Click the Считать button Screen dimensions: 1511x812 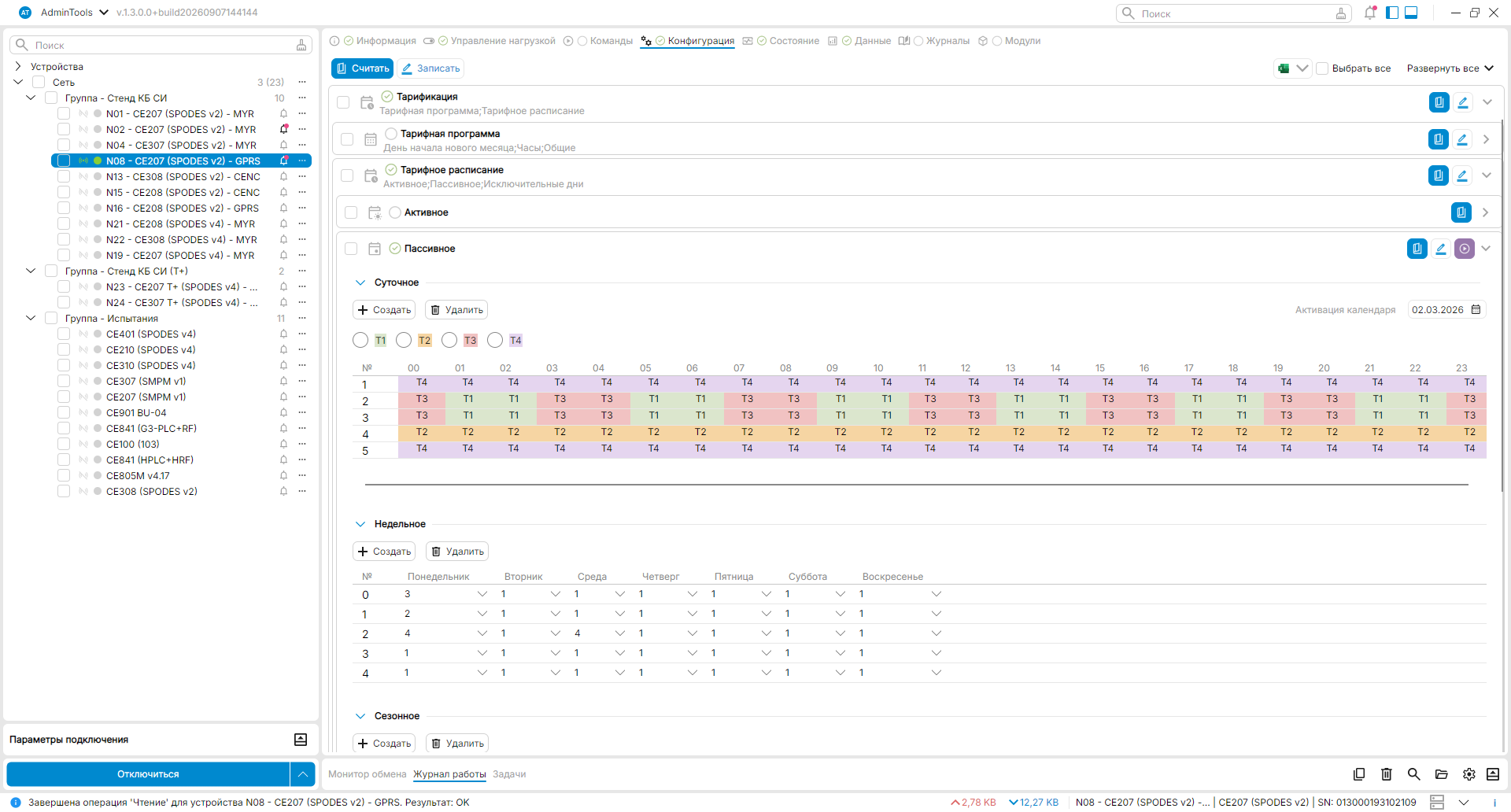pyautogui.click(x=362, y=68)
